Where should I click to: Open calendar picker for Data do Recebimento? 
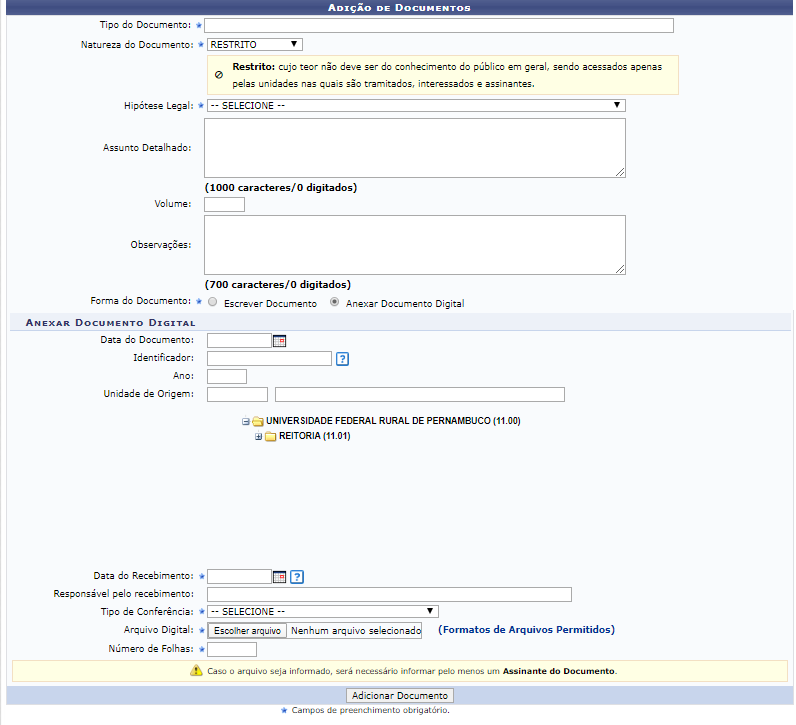click(280, 577)
